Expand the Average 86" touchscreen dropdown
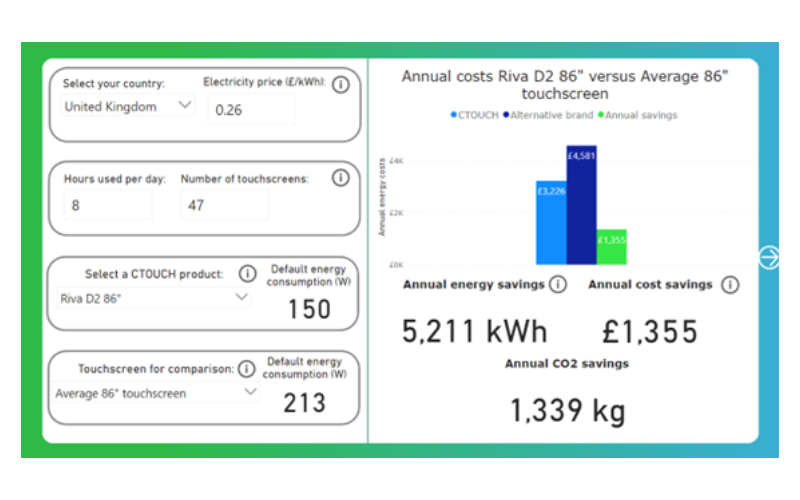 pyautogui.click(x=156, y=393)
